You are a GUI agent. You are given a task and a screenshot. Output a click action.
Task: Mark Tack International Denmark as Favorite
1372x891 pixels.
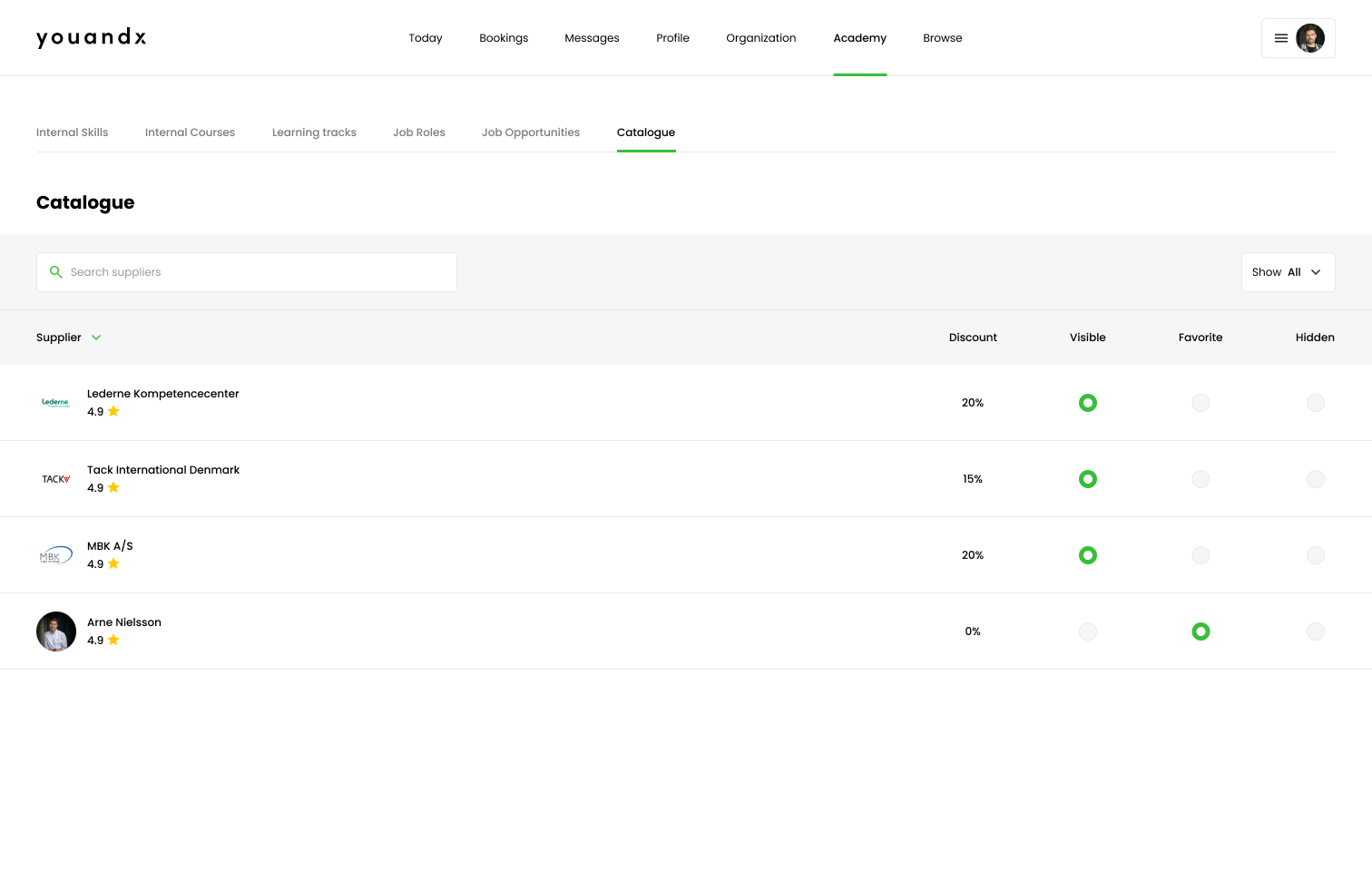[x=1200, y=479]
